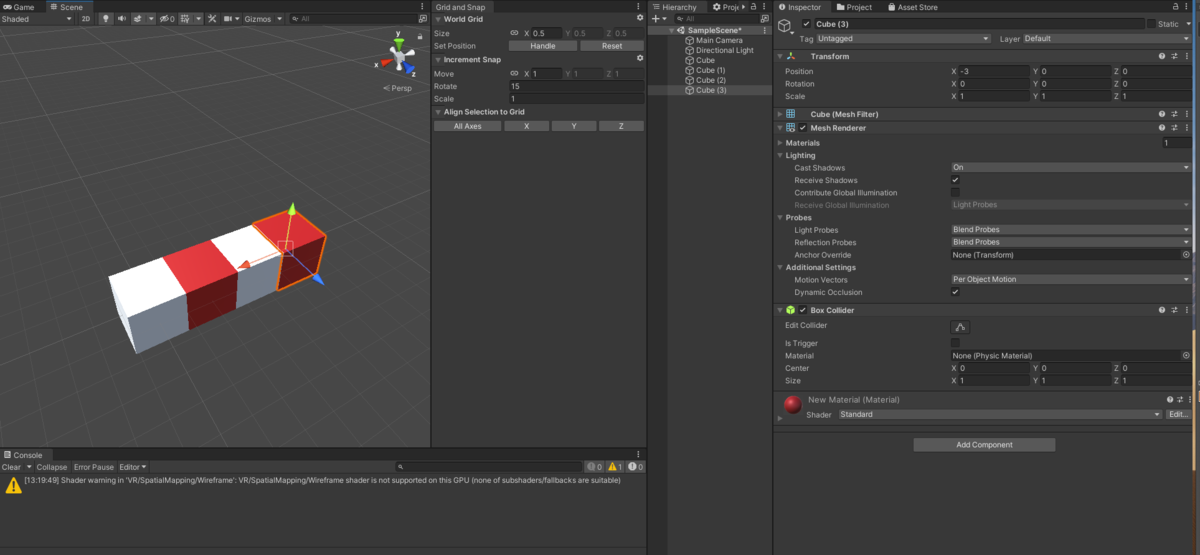Toggle console warnings count filter
Viewport: 1200px width, 555px height.
[x=615, y=467]
